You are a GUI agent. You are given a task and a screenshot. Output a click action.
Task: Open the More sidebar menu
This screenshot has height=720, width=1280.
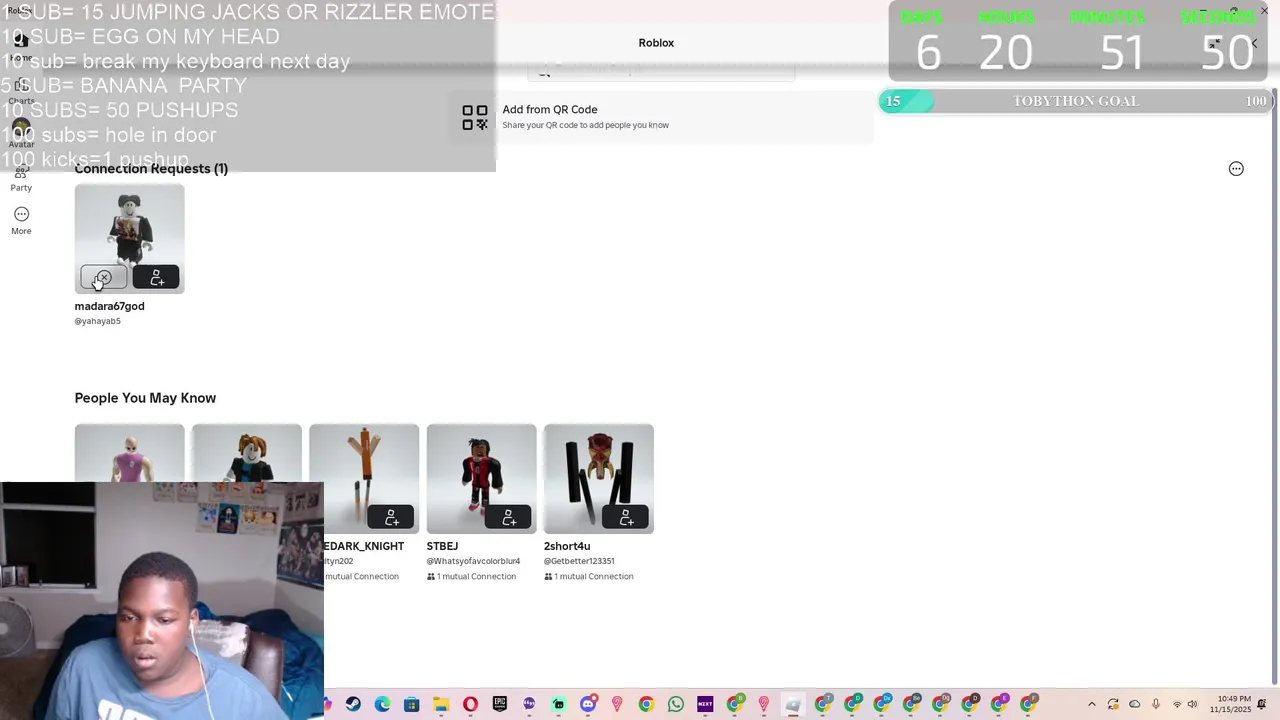(x=21, y=221)
